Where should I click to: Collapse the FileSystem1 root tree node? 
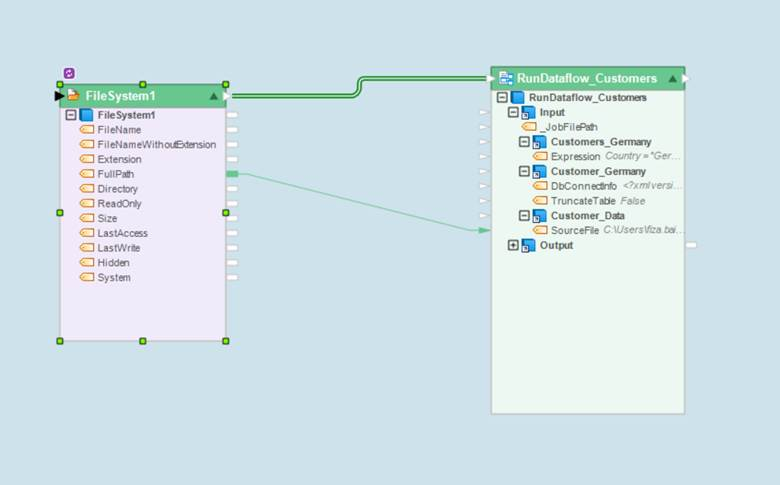(71, 116)
